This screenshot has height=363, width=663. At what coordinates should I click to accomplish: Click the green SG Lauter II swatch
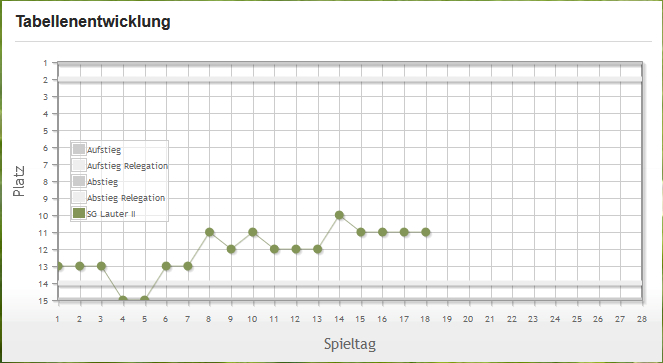79,213
